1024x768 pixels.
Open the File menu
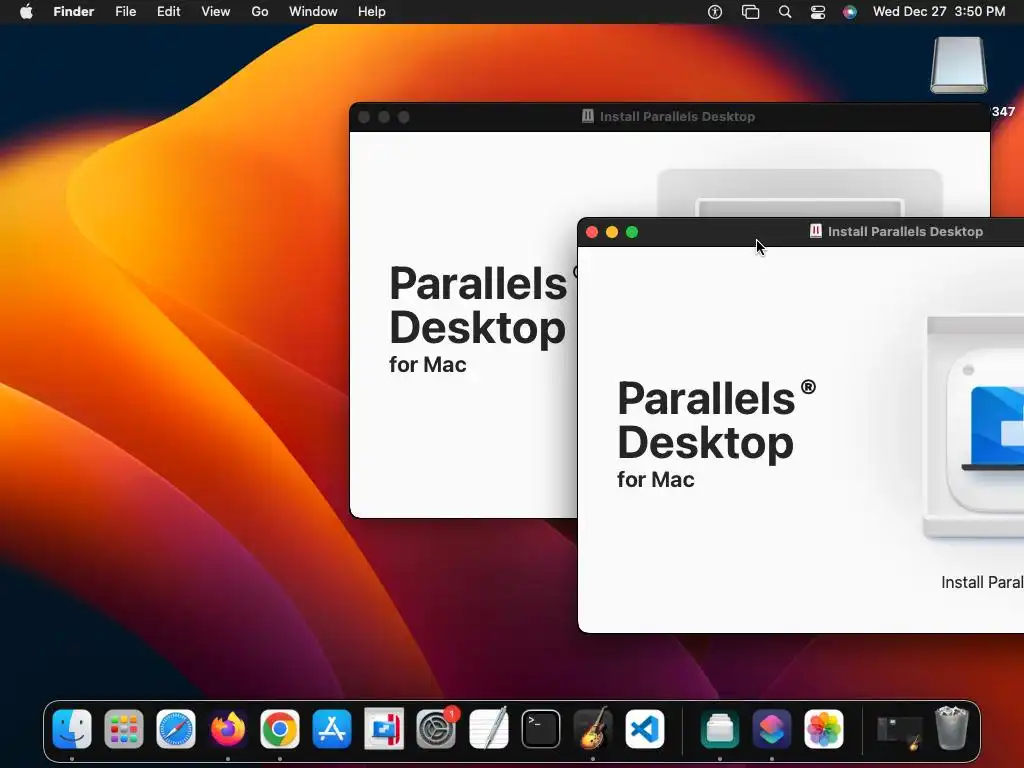[125, 12]
